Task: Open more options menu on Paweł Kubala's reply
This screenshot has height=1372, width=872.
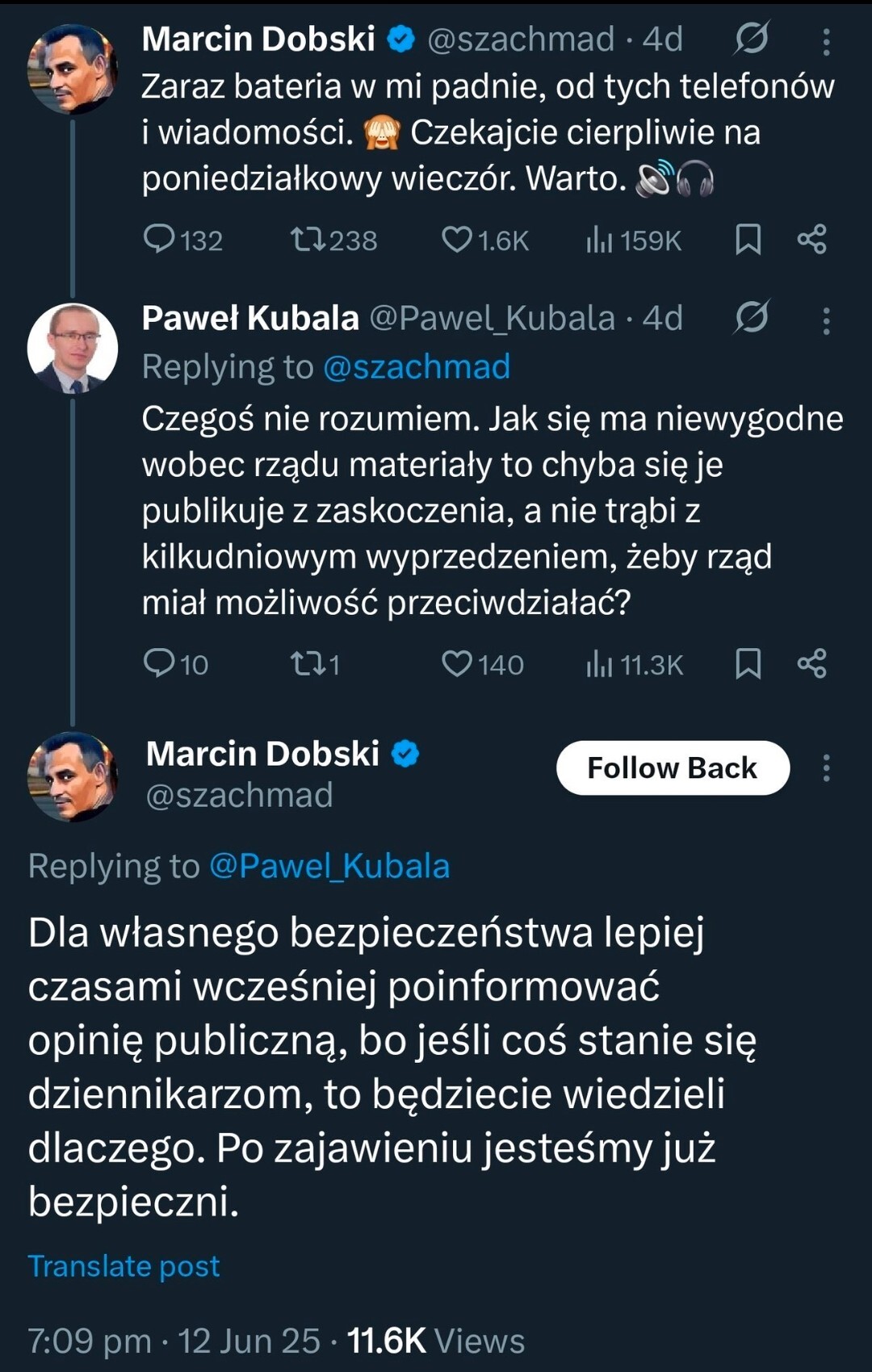Action: click(826, 320)
